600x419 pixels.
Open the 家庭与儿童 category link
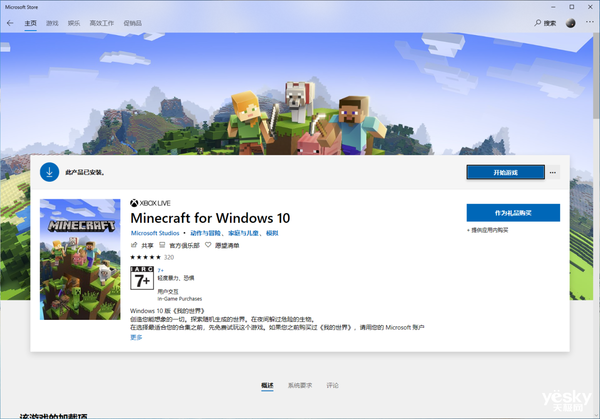(x=243, y=233)
